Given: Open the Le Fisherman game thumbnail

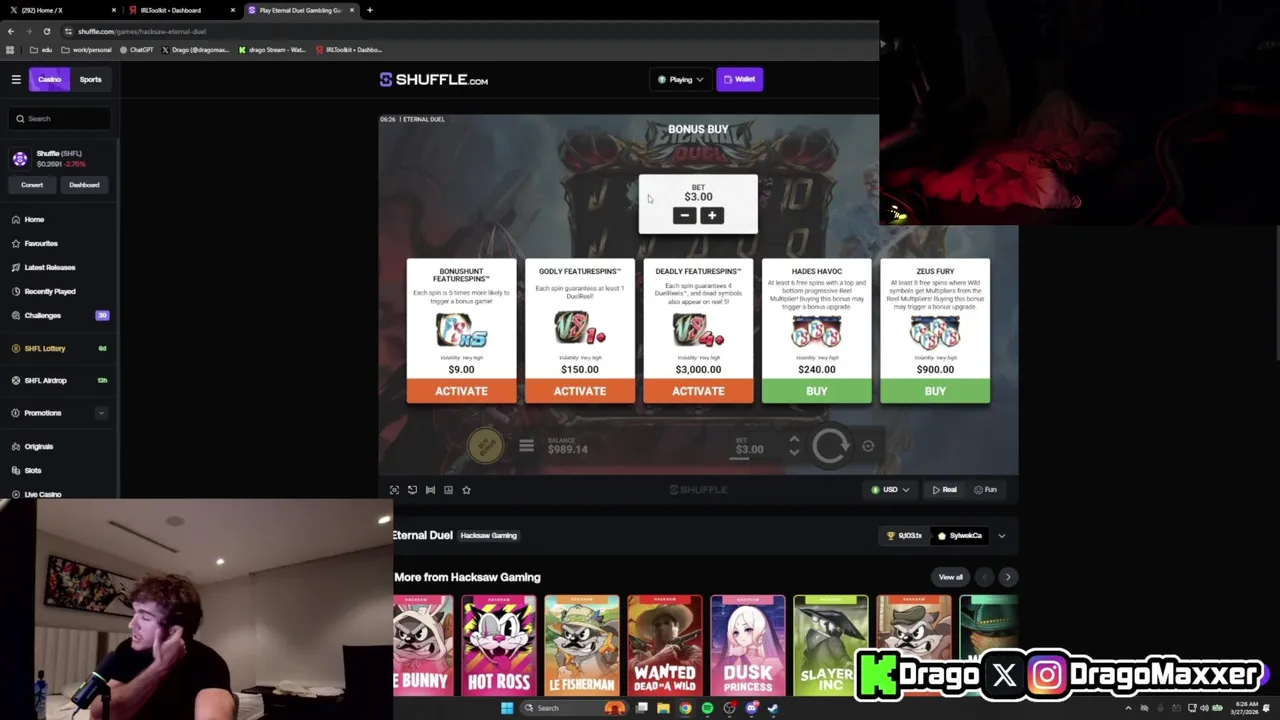Looking at the screenshot, I should [x=581, y=645].
